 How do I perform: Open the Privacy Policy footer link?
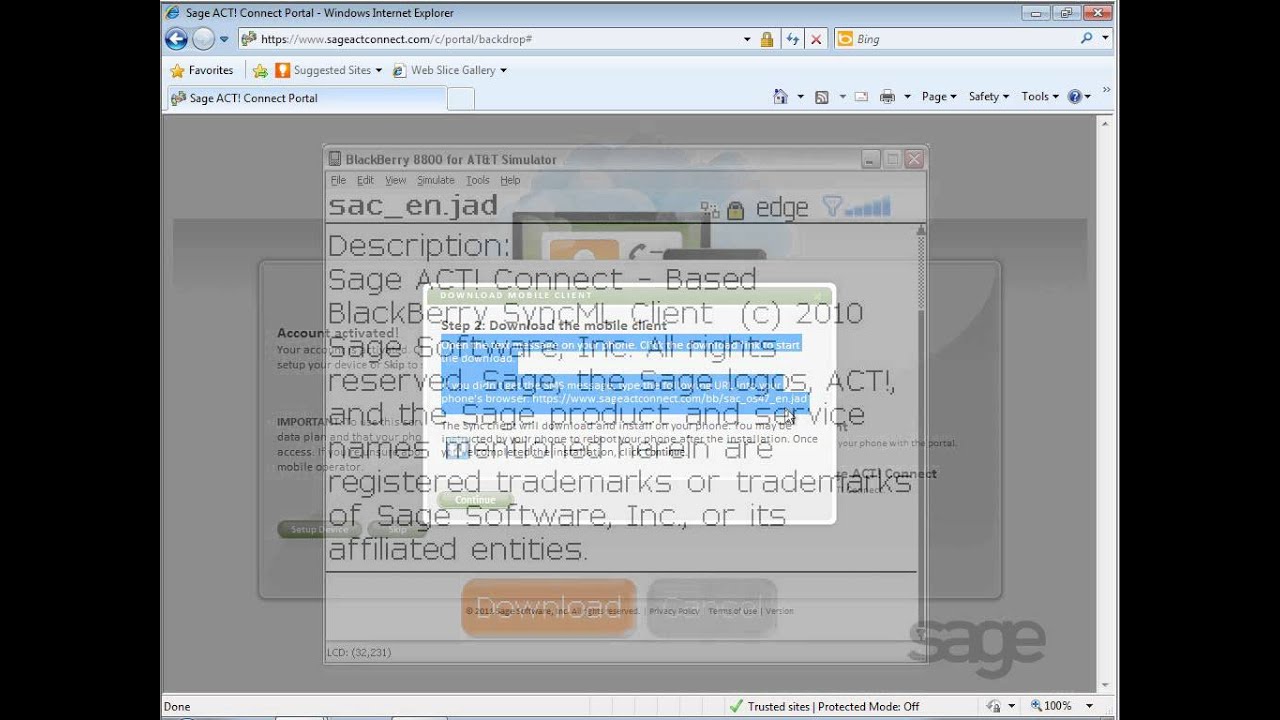click(x=674, y=611)
